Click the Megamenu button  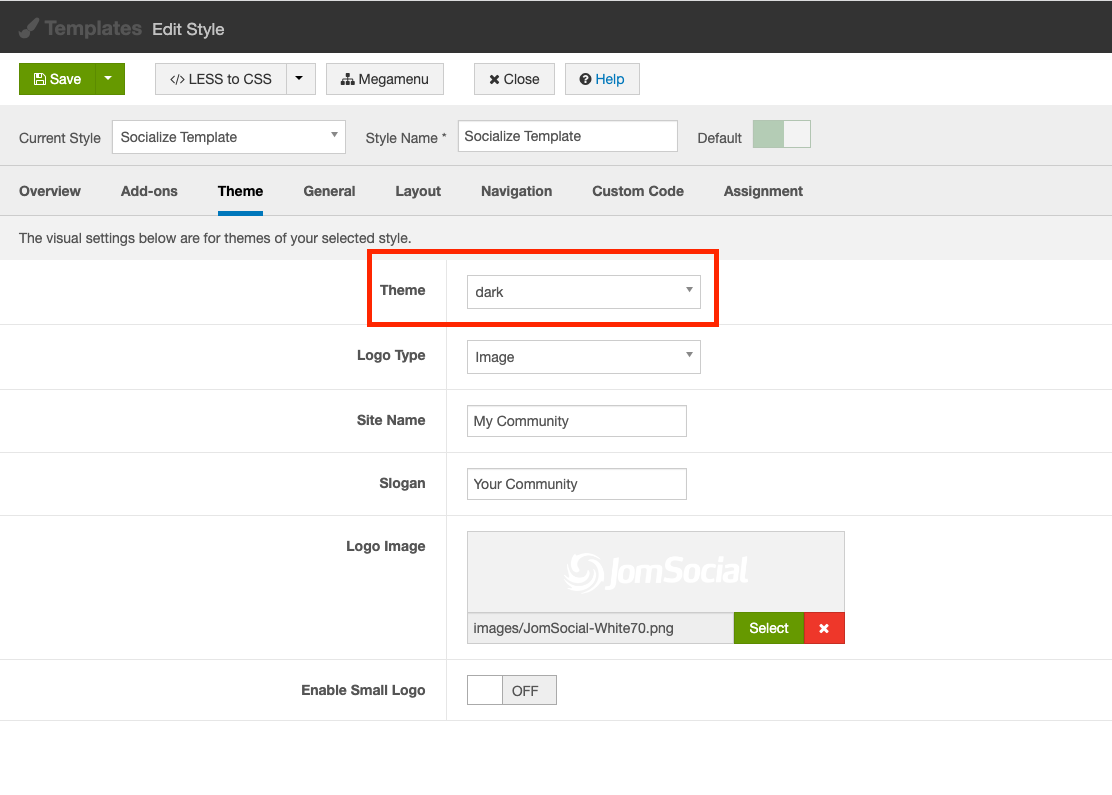tap(385, 79)
